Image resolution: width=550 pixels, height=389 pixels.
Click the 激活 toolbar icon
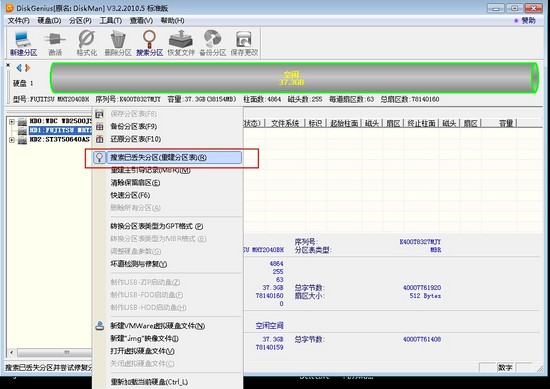(x=55, y=43)
